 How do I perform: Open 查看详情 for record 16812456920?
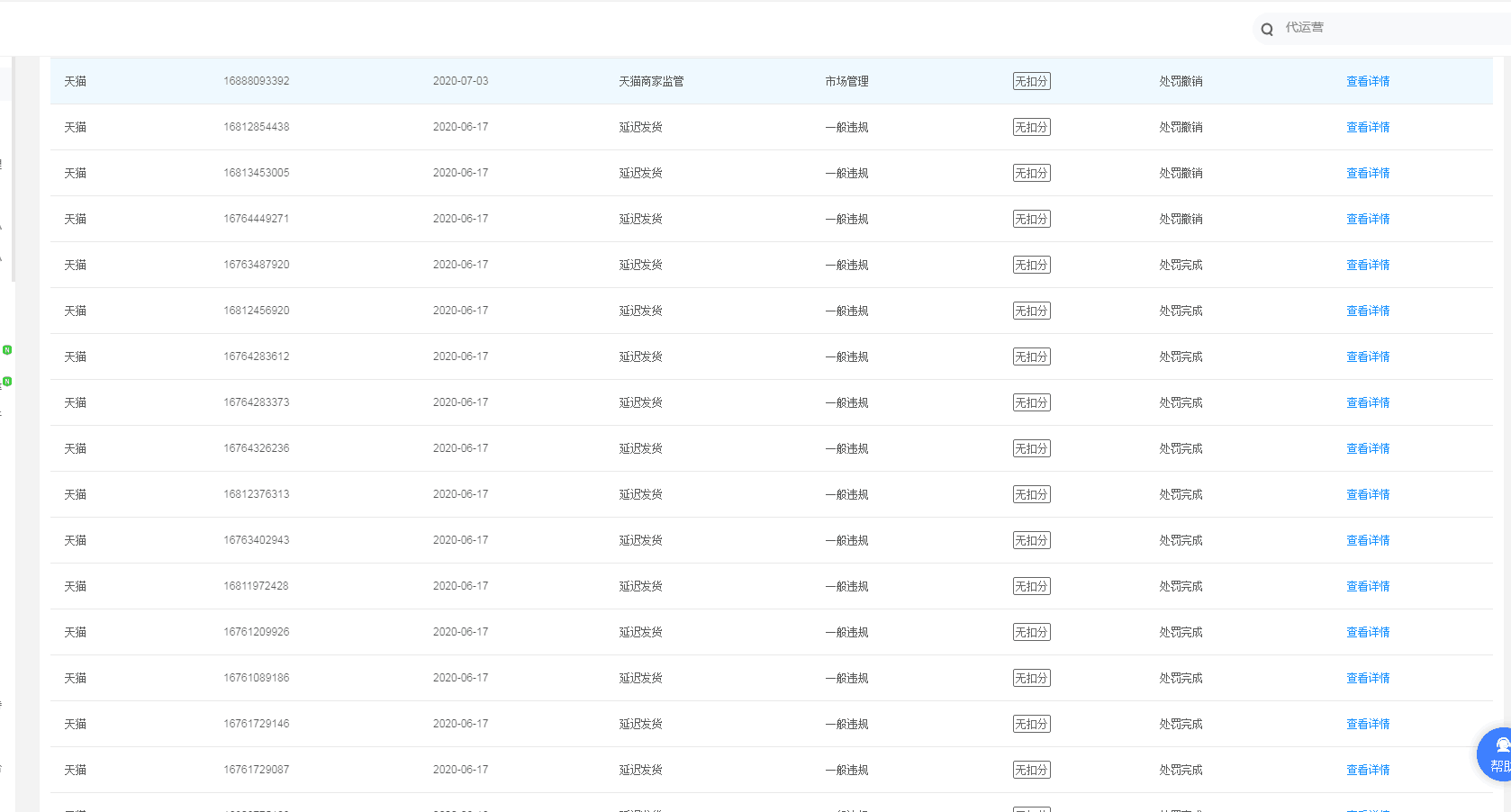1368,311
